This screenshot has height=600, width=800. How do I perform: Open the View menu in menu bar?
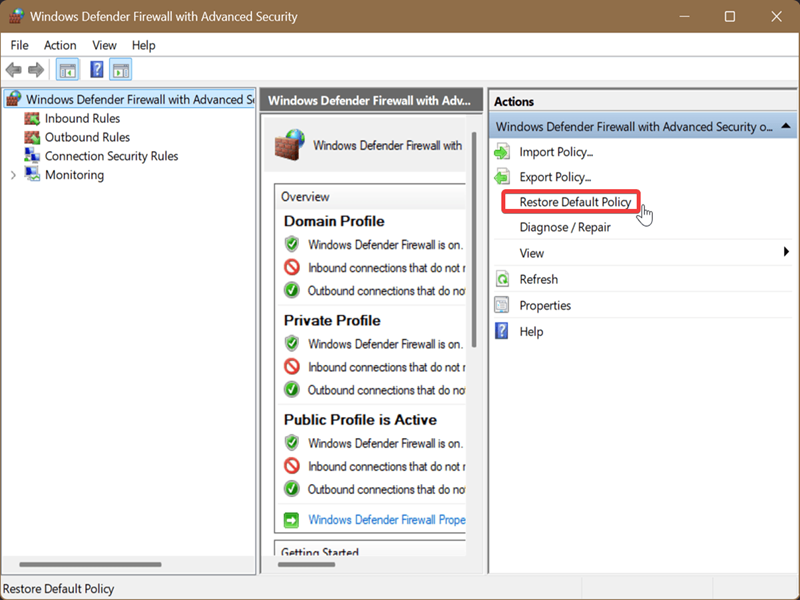(x=104, y=45)
